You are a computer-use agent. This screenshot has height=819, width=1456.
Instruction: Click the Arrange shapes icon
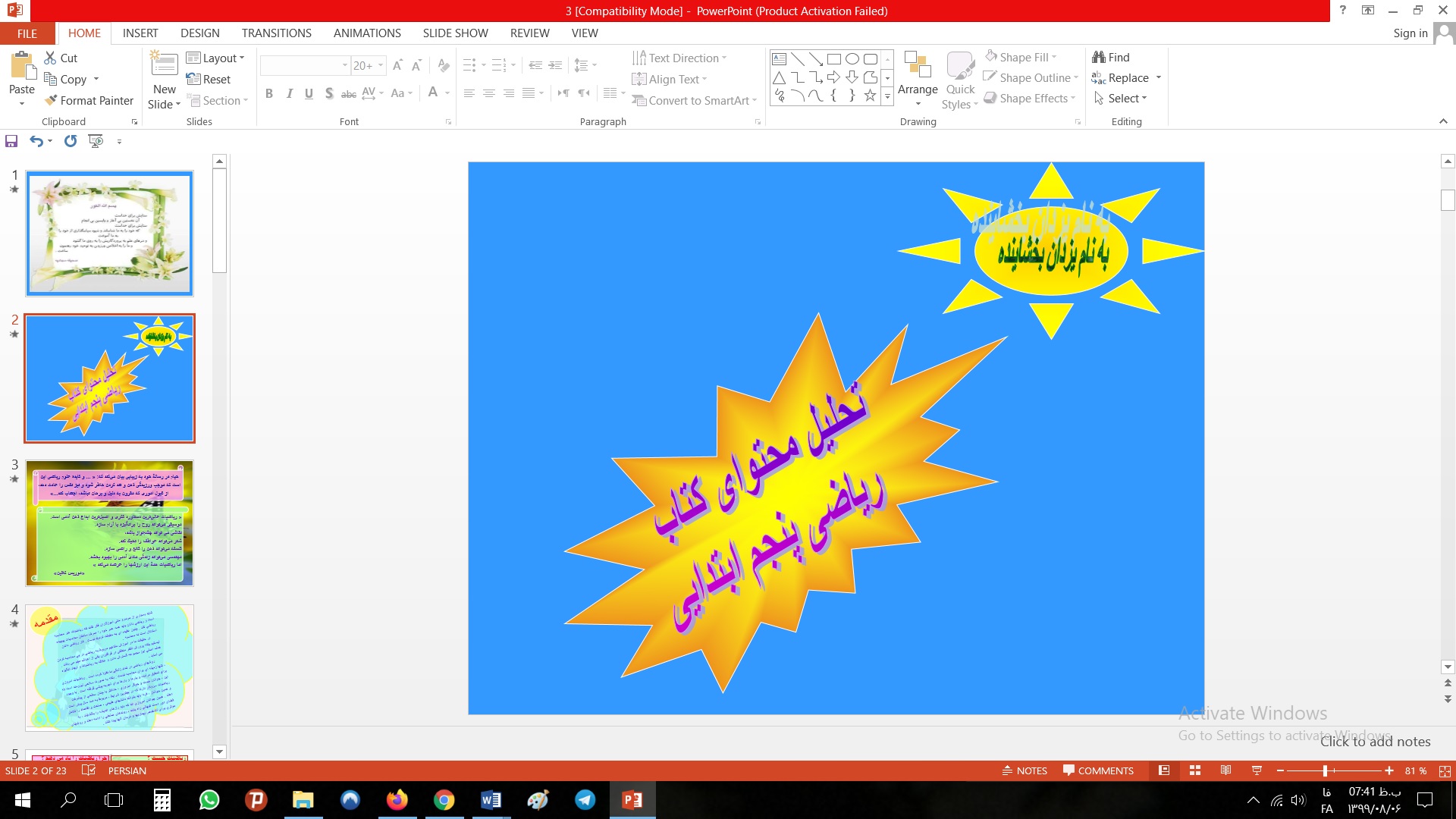pyautogui.click(x=918, y=67)
